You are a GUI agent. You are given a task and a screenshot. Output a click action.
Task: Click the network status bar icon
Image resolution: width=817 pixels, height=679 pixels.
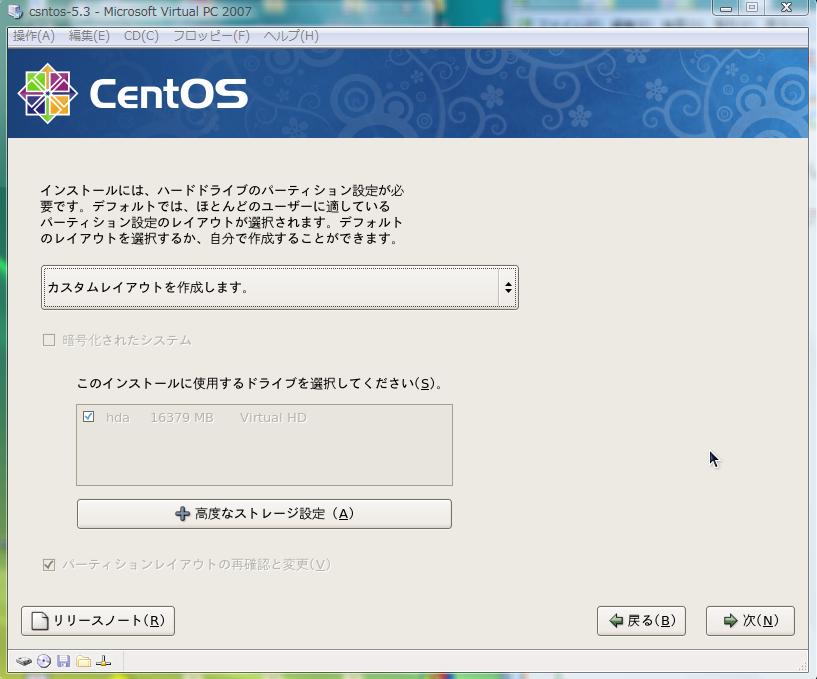[x=104, y=661]
